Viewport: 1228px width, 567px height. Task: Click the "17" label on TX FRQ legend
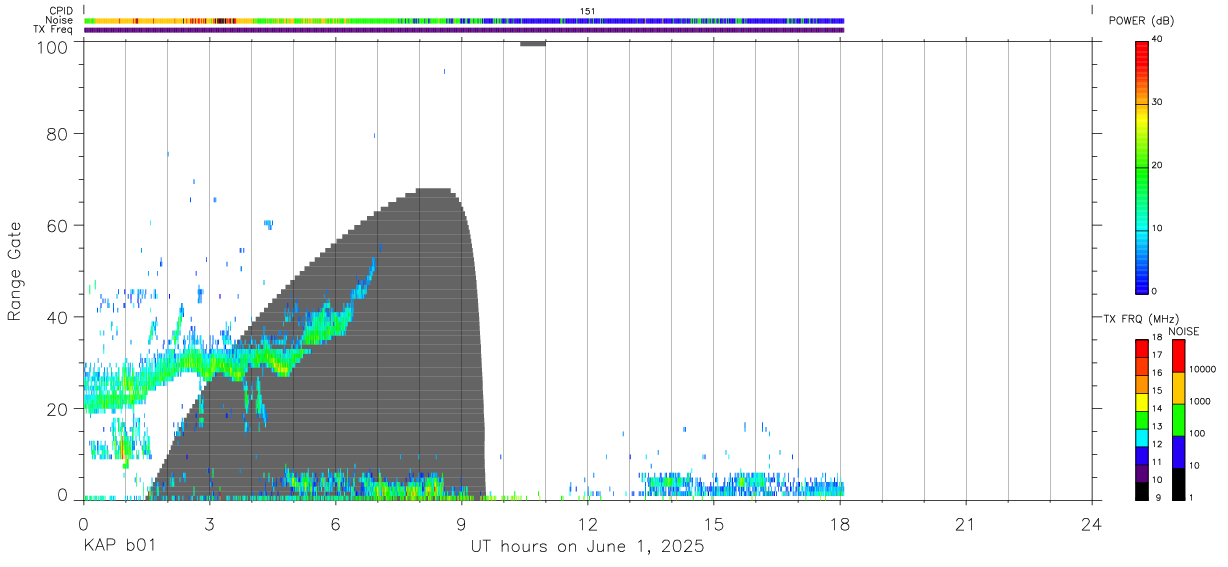[1156, 355]
